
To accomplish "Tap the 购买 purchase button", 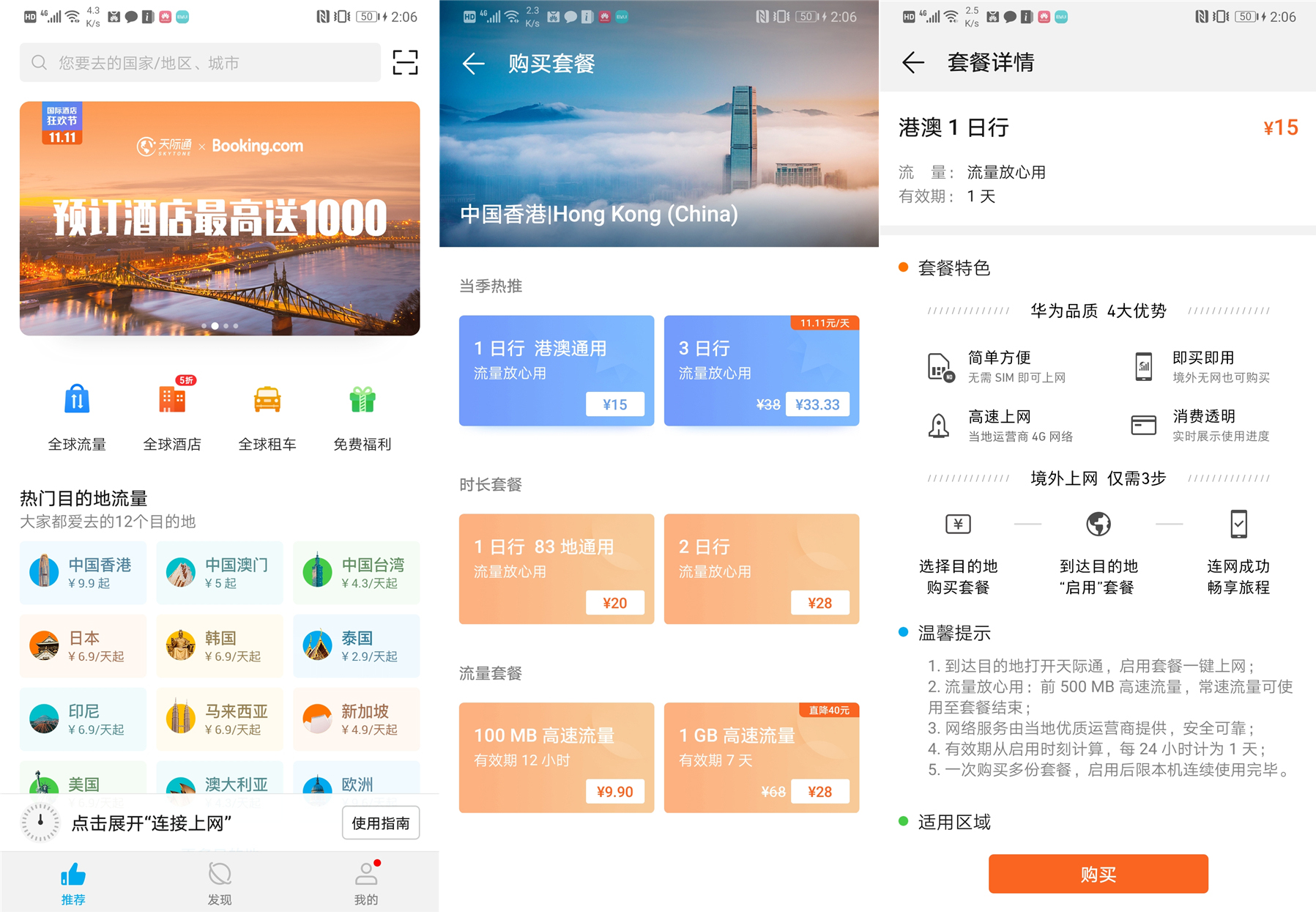I will [x=1097, y=873].
